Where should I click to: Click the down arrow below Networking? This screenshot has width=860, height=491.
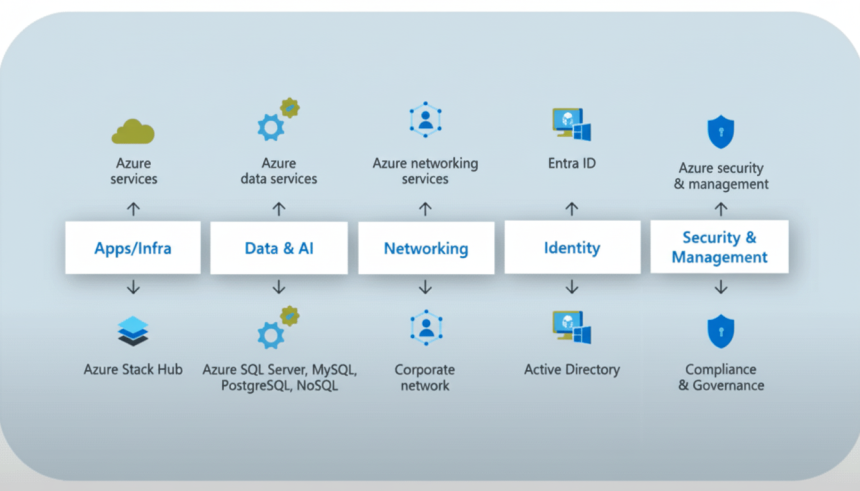pos(425,288)
